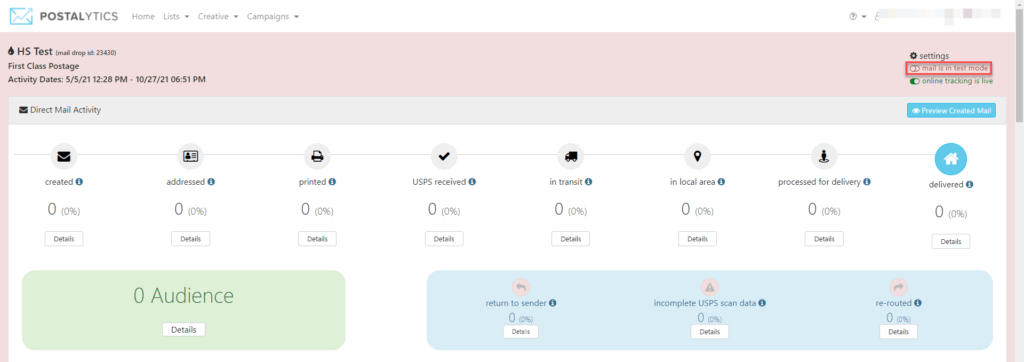The width and height of the screenshot is (1024, 362).
Task: Expand the Creative dropdown menu
Action: click(218, 16)
